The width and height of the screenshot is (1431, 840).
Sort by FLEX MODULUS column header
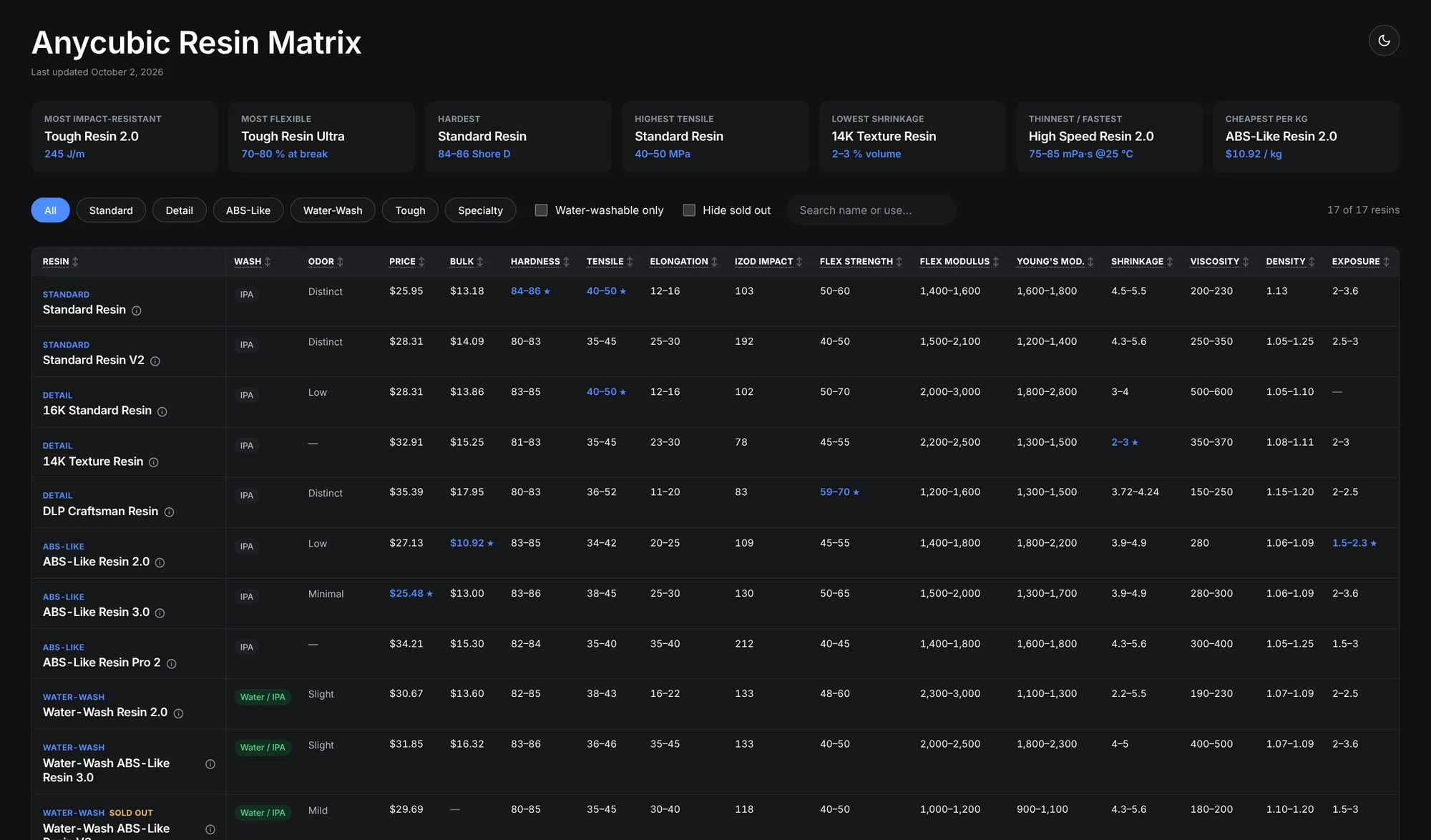959,262
